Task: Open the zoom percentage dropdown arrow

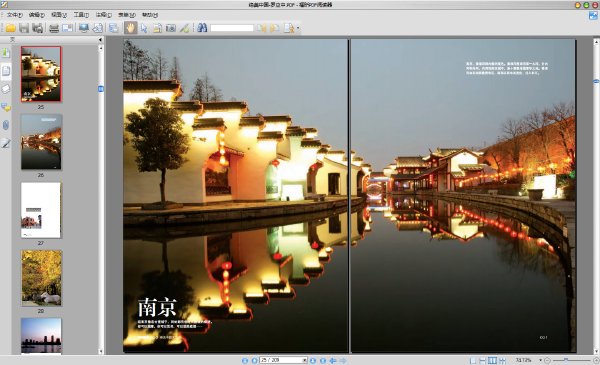Action: (540, 360)
